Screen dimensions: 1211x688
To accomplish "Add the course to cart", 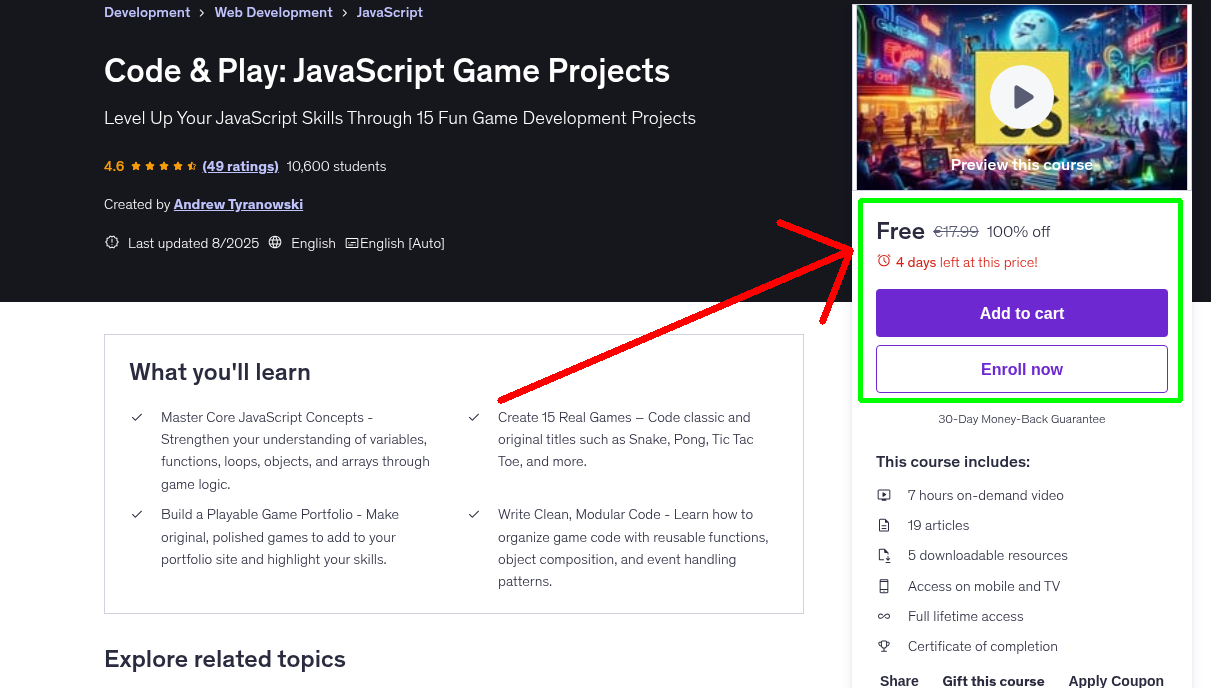I will point(1021,312).
